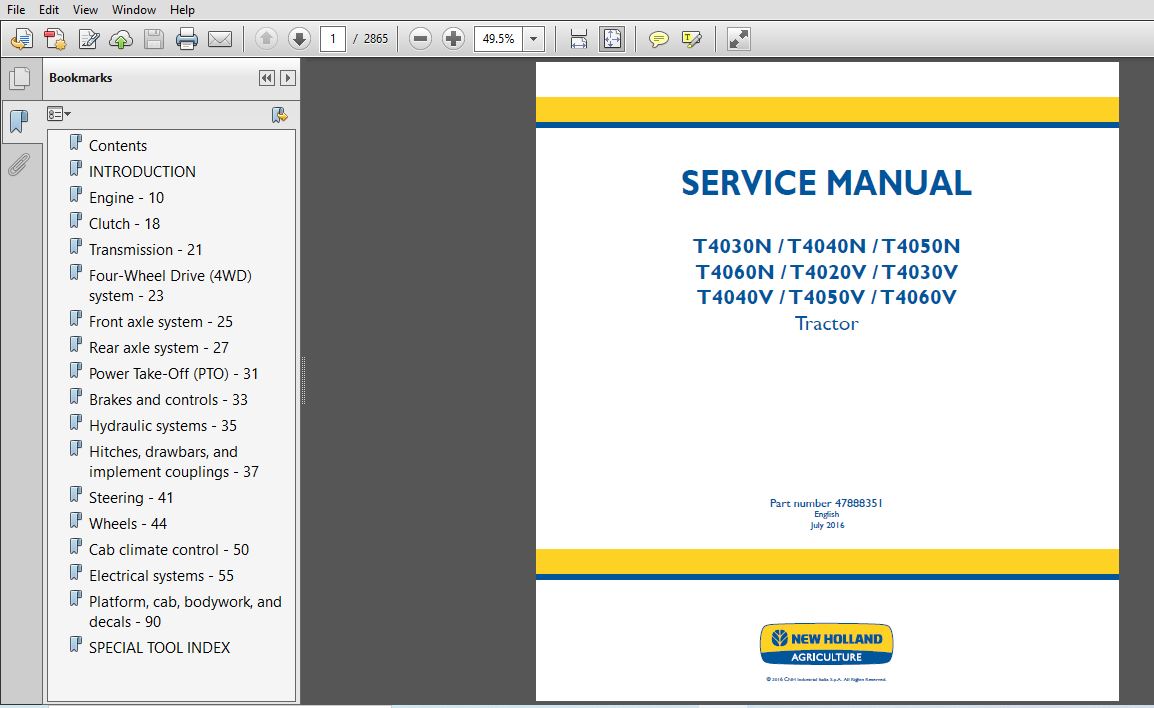Image resolution: width=1154 pixels, height=708 pixels.
Task: Open Power Take-Off (PTO) - 31 bookmark
Action: click(x=174, y=374)
